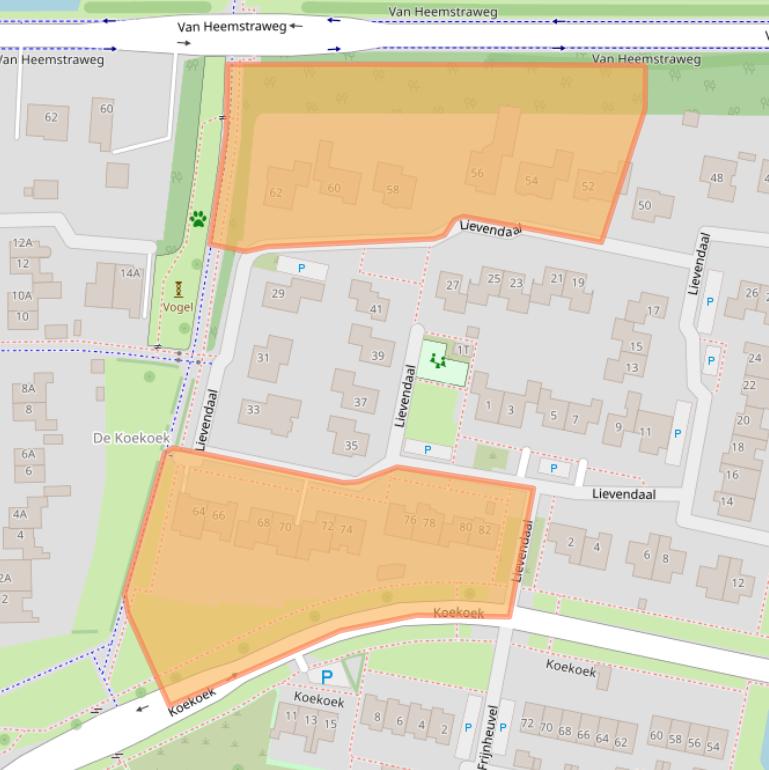Click the dog park paw icon
Image resolution: width=769 pixels, height=770 pixels.
(198, 218)
